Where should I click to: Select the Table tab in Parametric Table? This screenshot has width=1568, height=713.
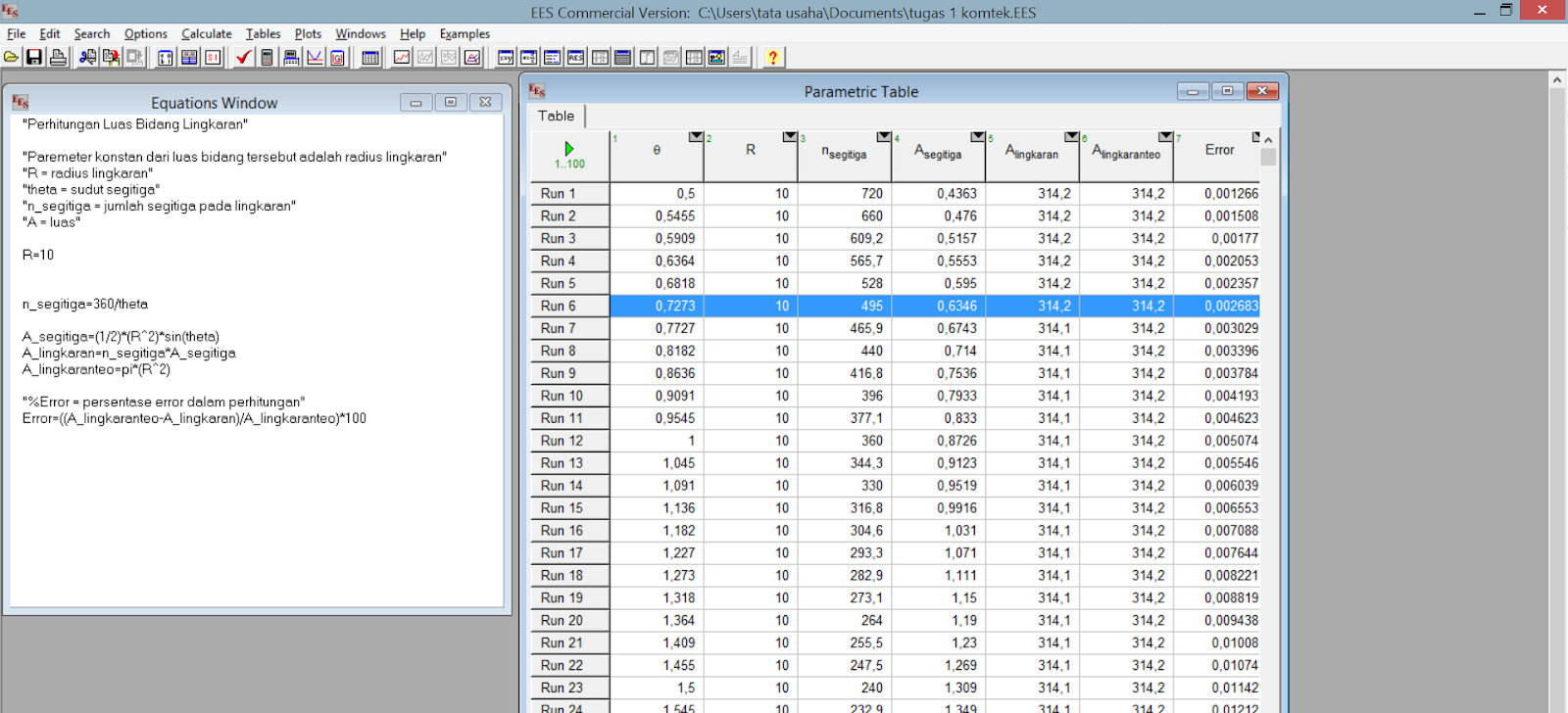(556, 116)
